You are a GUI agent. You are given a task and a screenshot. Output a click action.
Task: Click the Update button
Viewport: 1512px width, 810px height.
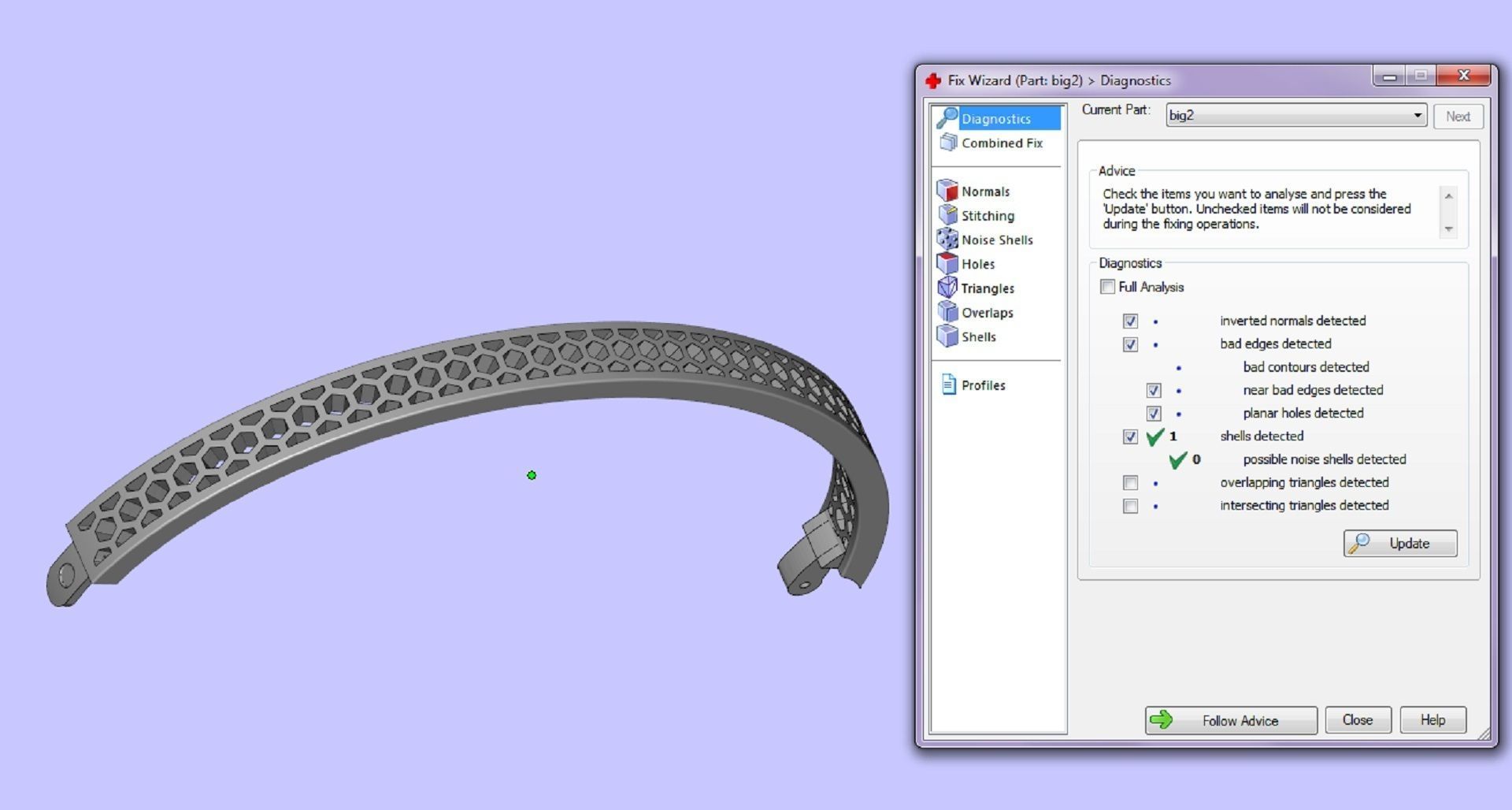pos(1400,543)
